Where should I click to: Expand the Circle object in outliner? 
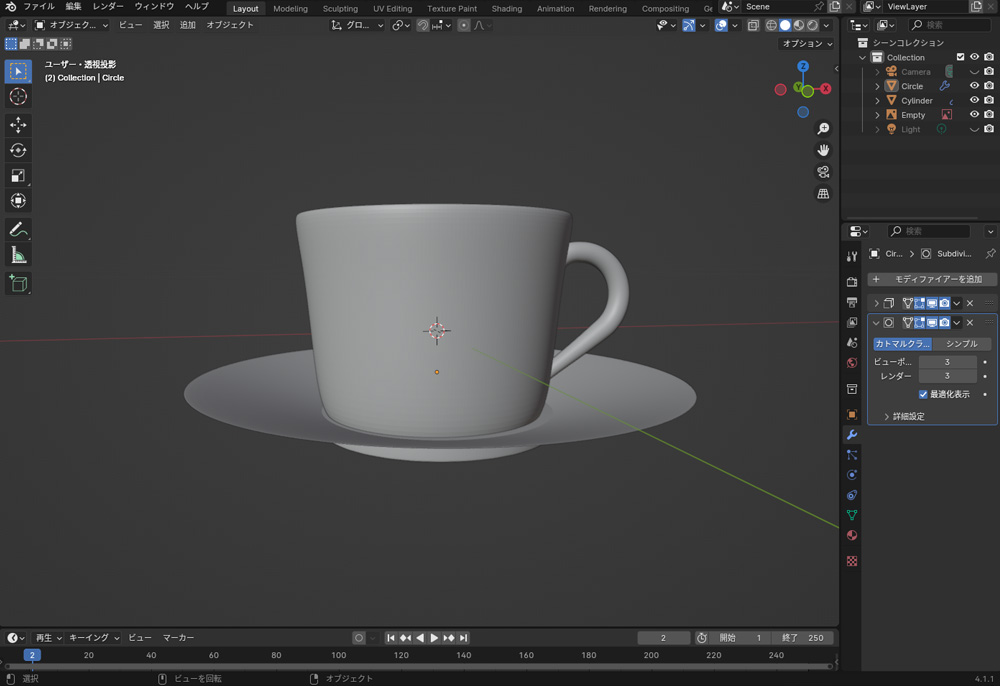(878, 86)
